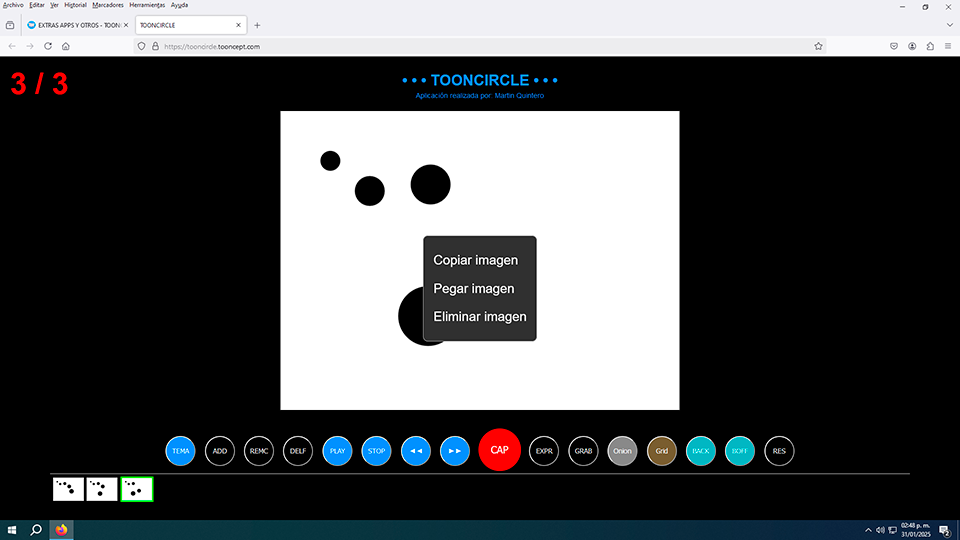960x540 pixels.
Task: Expand the list all tabs chevron
Action: coord(949,24)
